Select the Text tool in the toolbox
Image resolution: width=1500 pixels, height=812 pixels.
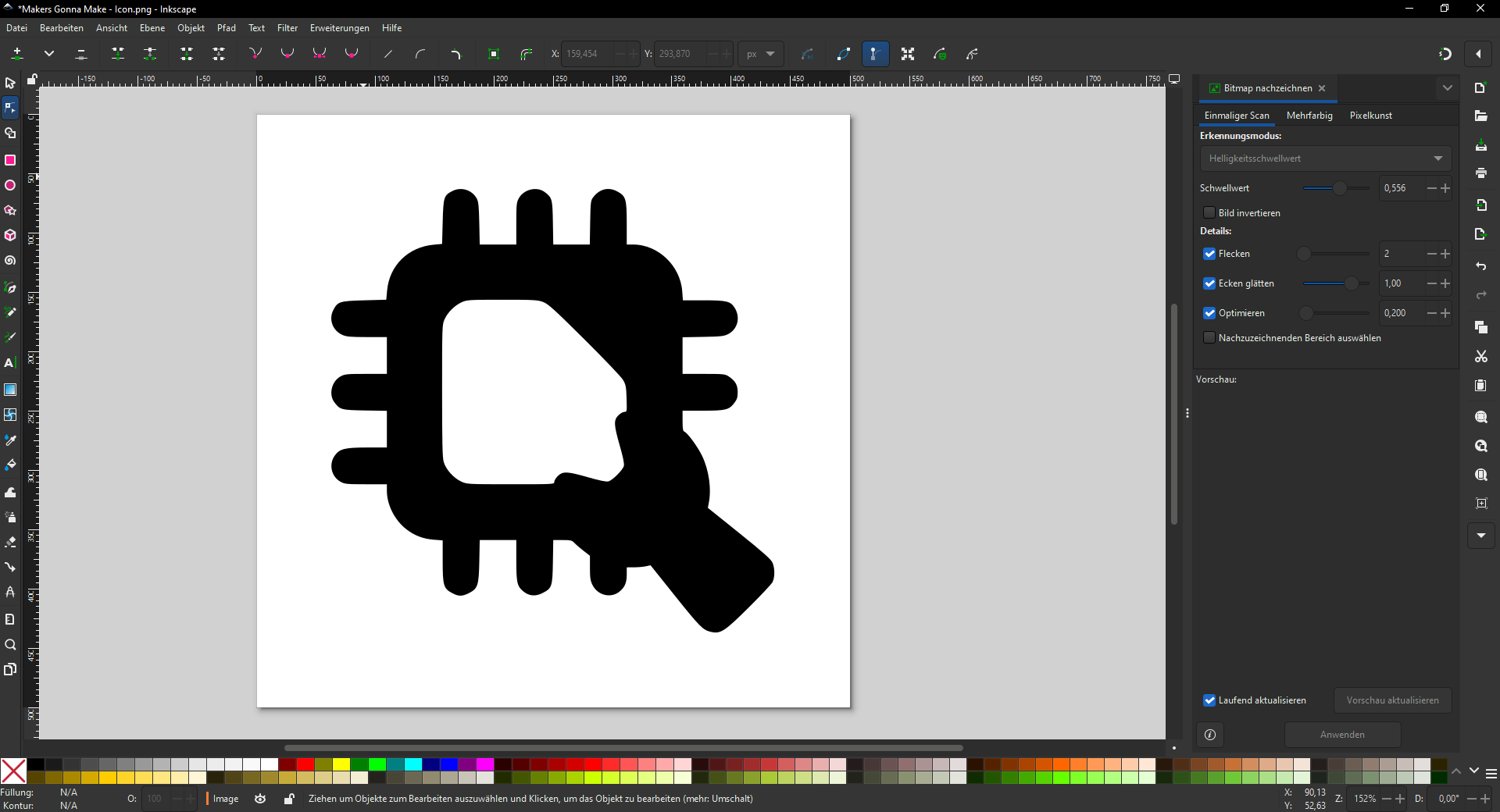click(10, 363)
